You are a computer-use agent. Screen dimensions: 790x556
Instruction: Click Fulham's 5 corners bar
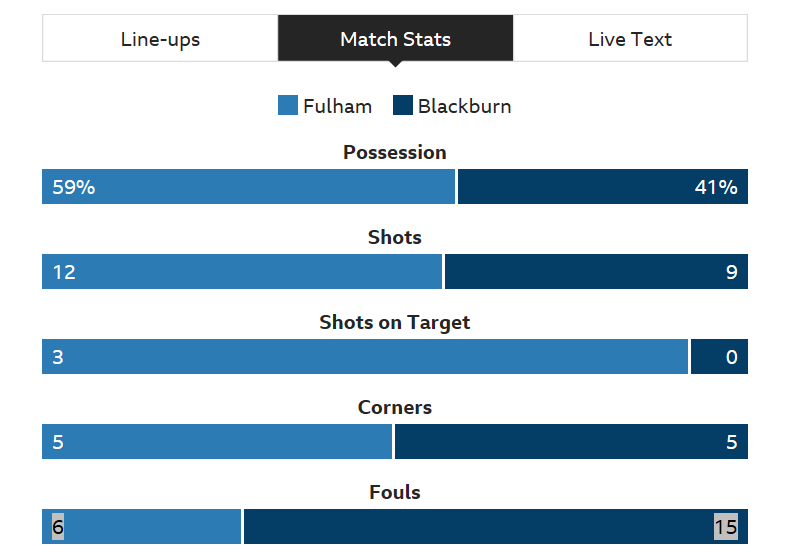(x=217, y=442)
